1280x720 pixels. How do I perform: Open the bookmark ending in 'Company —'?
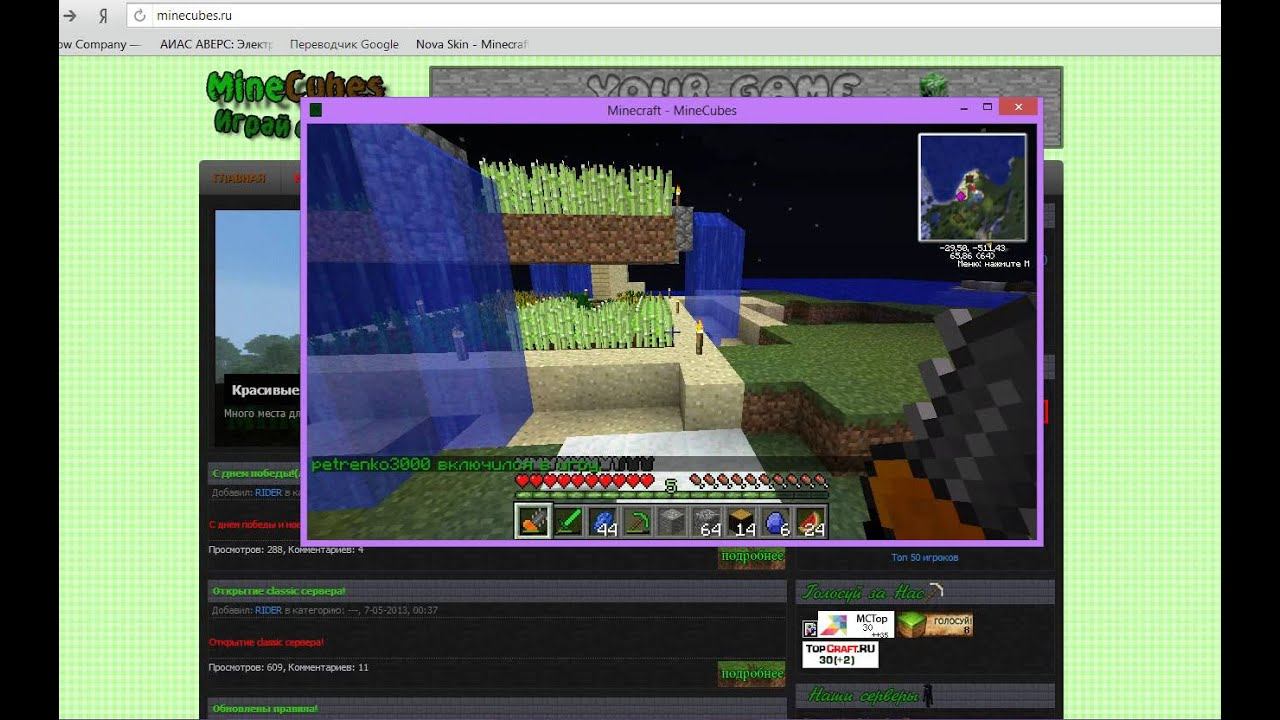(100, 44)
